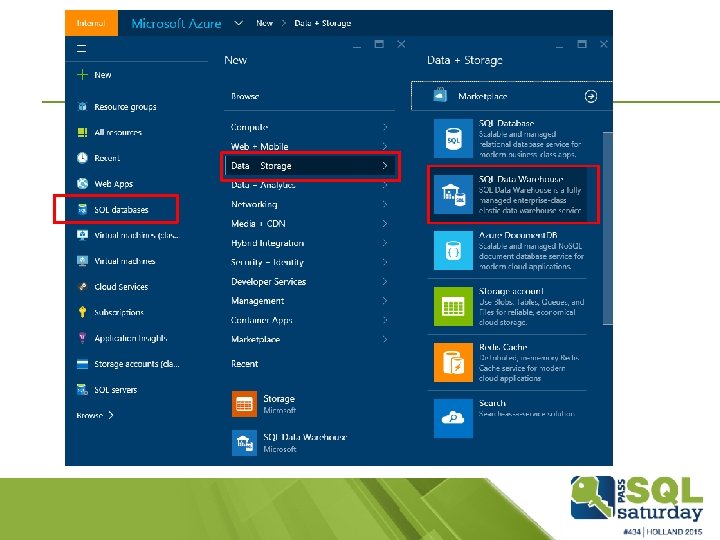The width and height of the screenshot is (720, 540).
Task: Click the orange Internal badge
Action: [x=91, y=23]
